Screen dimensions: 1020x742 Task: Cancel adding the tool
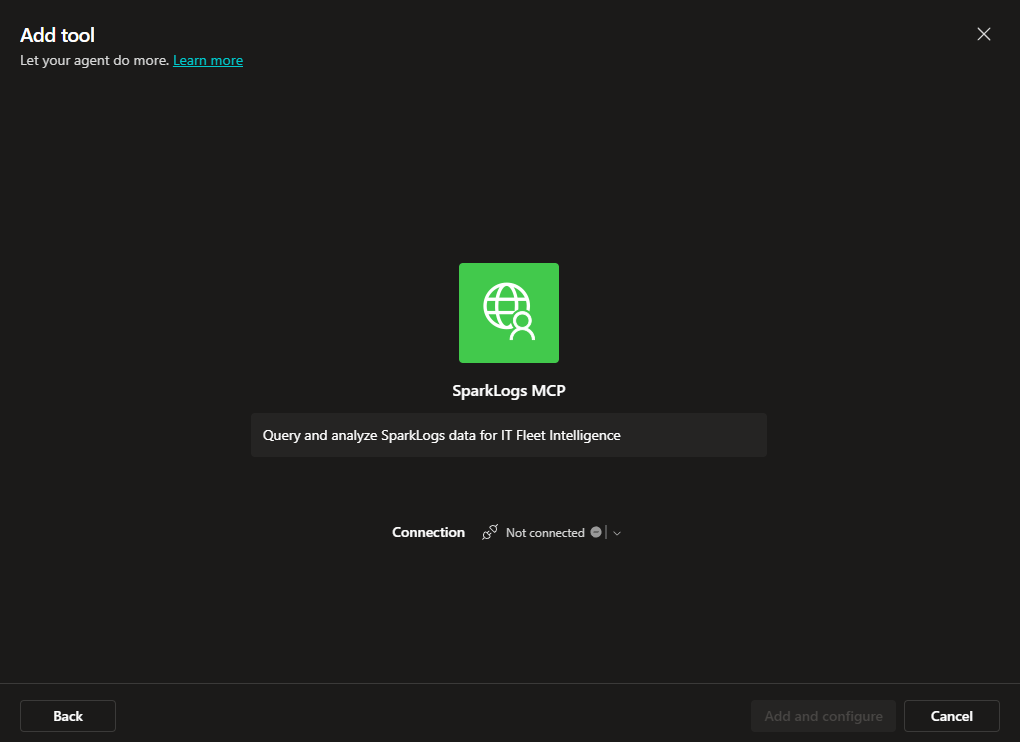point(952,716)
